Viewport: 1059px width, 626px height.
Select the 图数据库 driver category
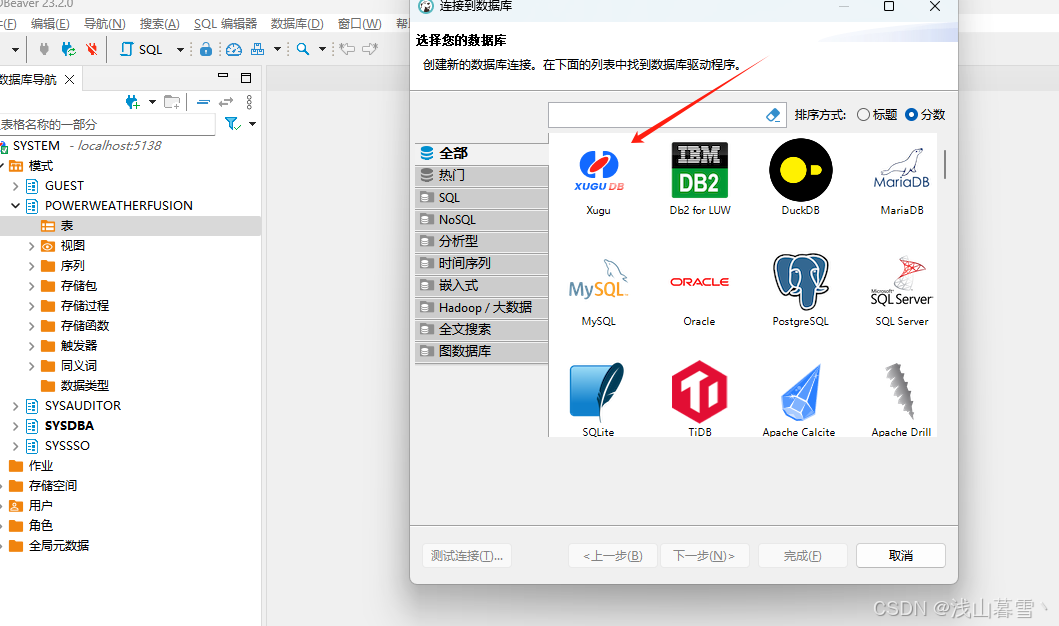[x=482, y=352]
